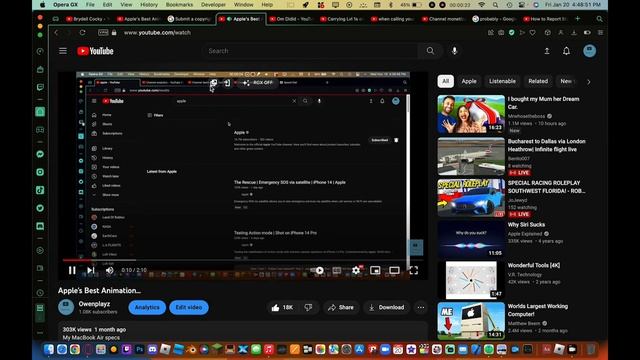Show more filter chips with right arrow
The width and height of the screenshot is (640, 360).
[589, 82]
